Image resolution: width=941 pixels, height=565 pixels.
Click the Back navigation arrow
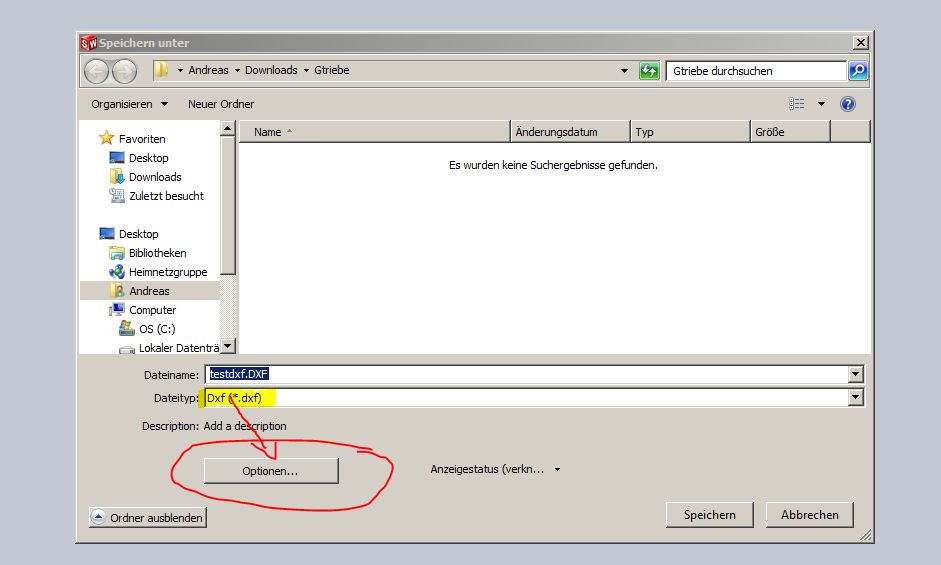coord(96,71)
